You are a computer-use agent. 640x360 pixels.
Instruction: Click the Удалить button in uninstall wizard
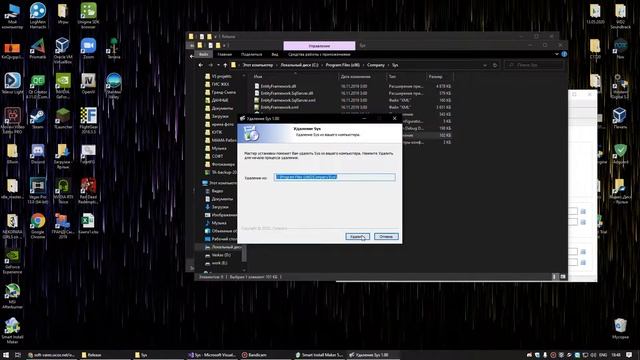pyautogui.click(x=357, y=236)
